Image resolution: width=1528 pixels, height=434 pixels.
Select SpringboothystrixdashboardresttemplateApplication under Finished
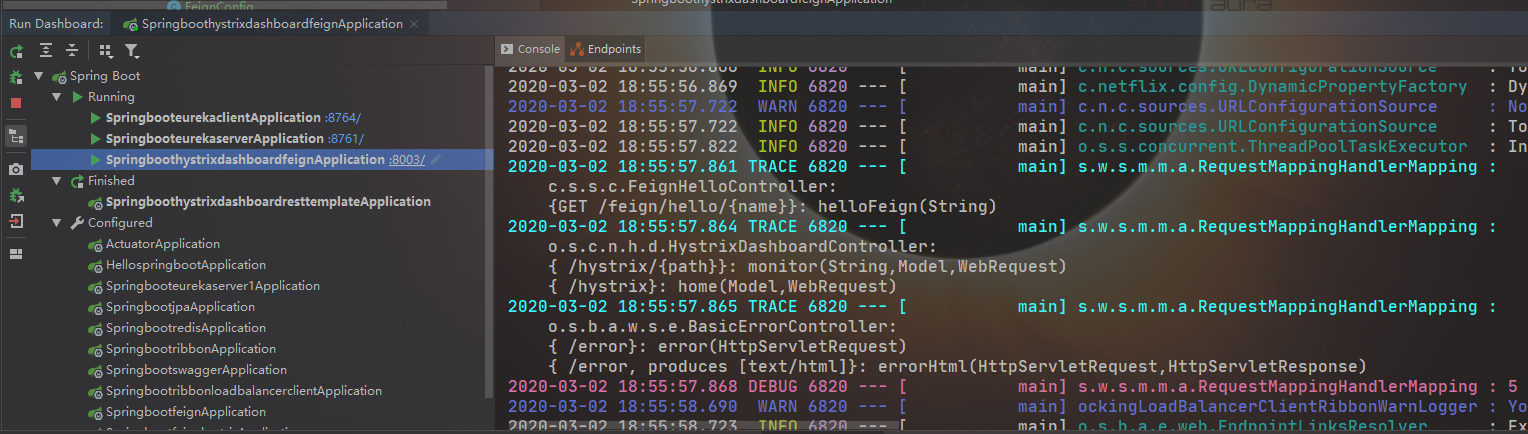(x=268, y=202)
